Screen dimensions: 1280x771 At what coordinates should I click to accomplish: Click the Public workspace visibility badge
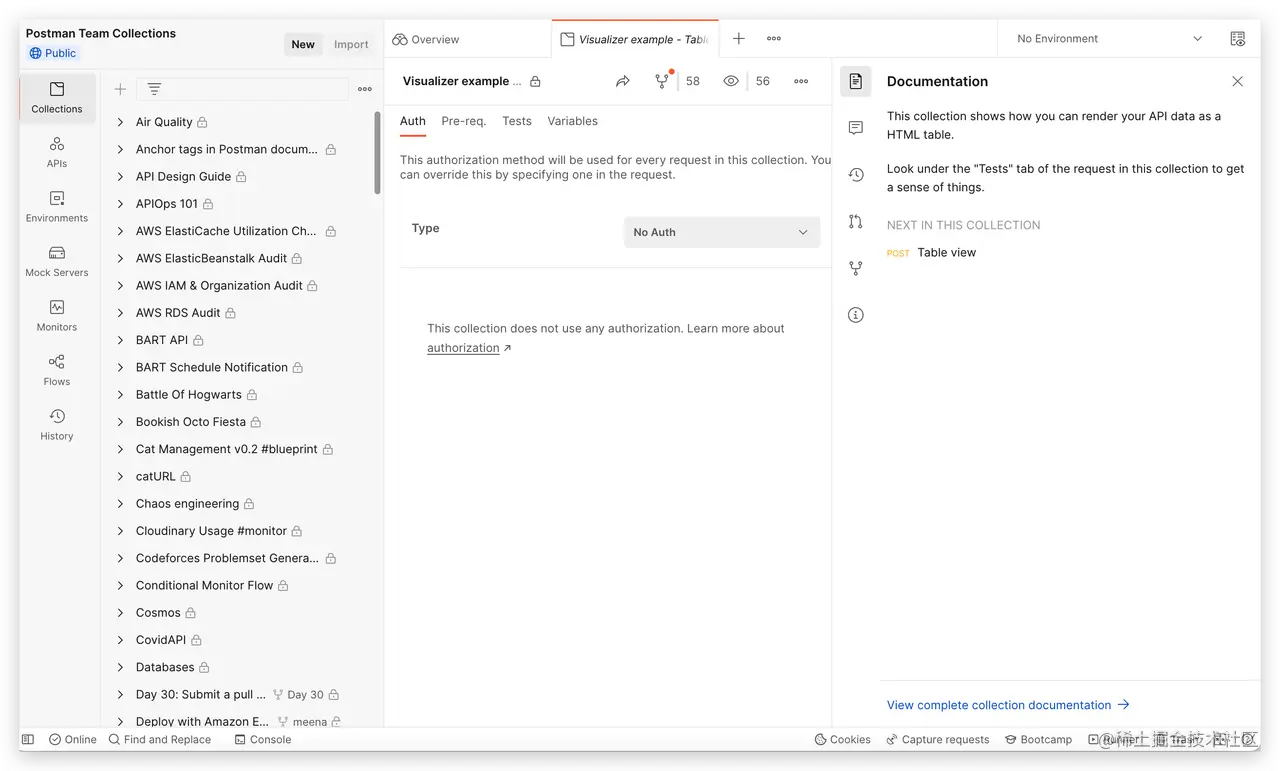click(x=53, y=53)
